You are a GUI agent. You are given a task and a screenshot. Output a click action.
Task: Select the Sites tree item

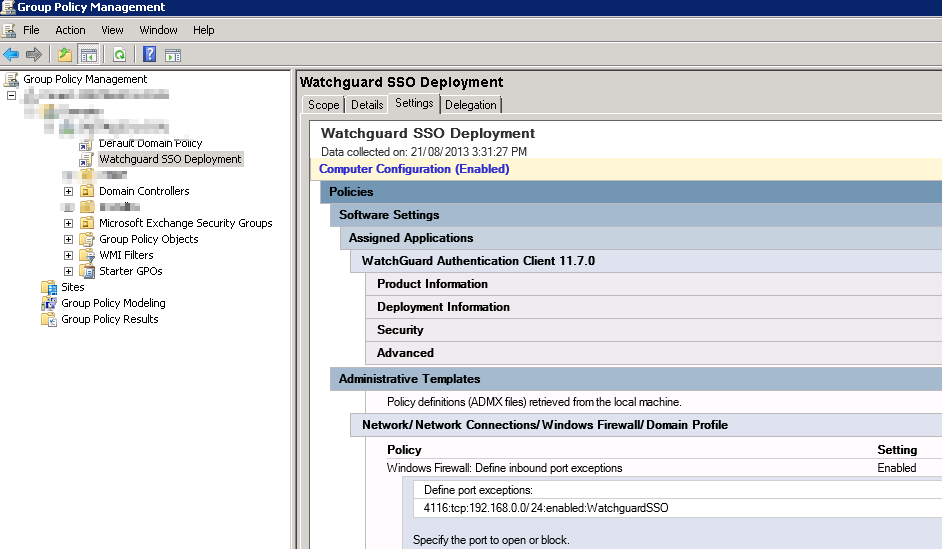click(73, 287)
